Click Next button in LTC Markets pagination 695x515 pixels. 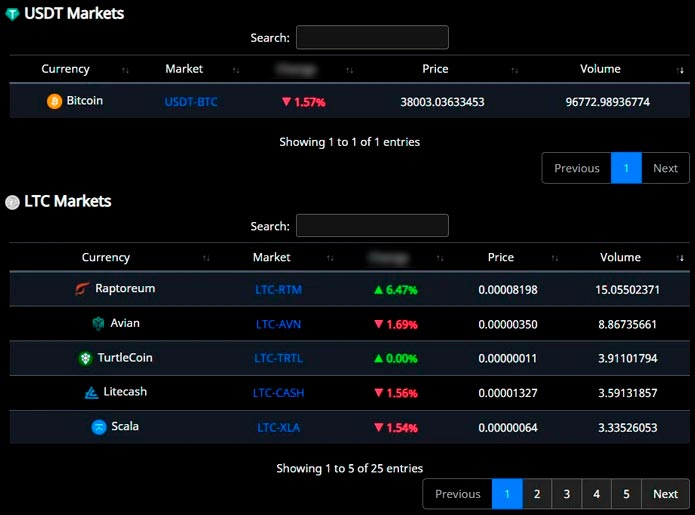[x=665, y=494]
